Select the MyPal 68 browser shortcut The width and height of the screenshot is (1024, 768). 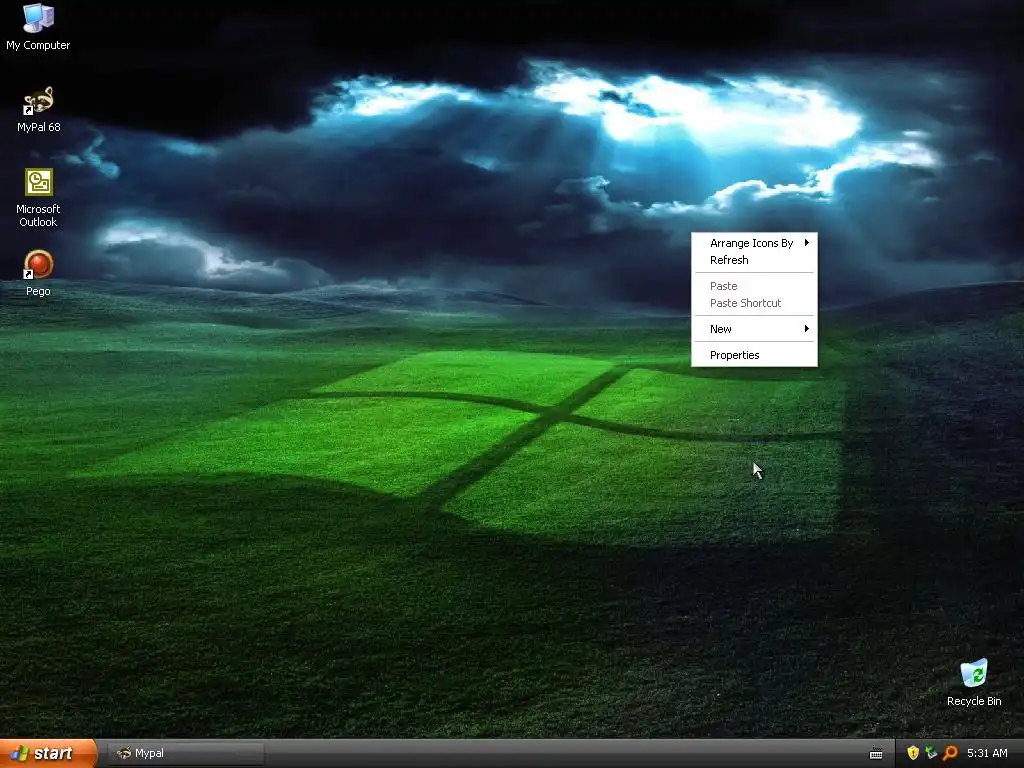38,109
